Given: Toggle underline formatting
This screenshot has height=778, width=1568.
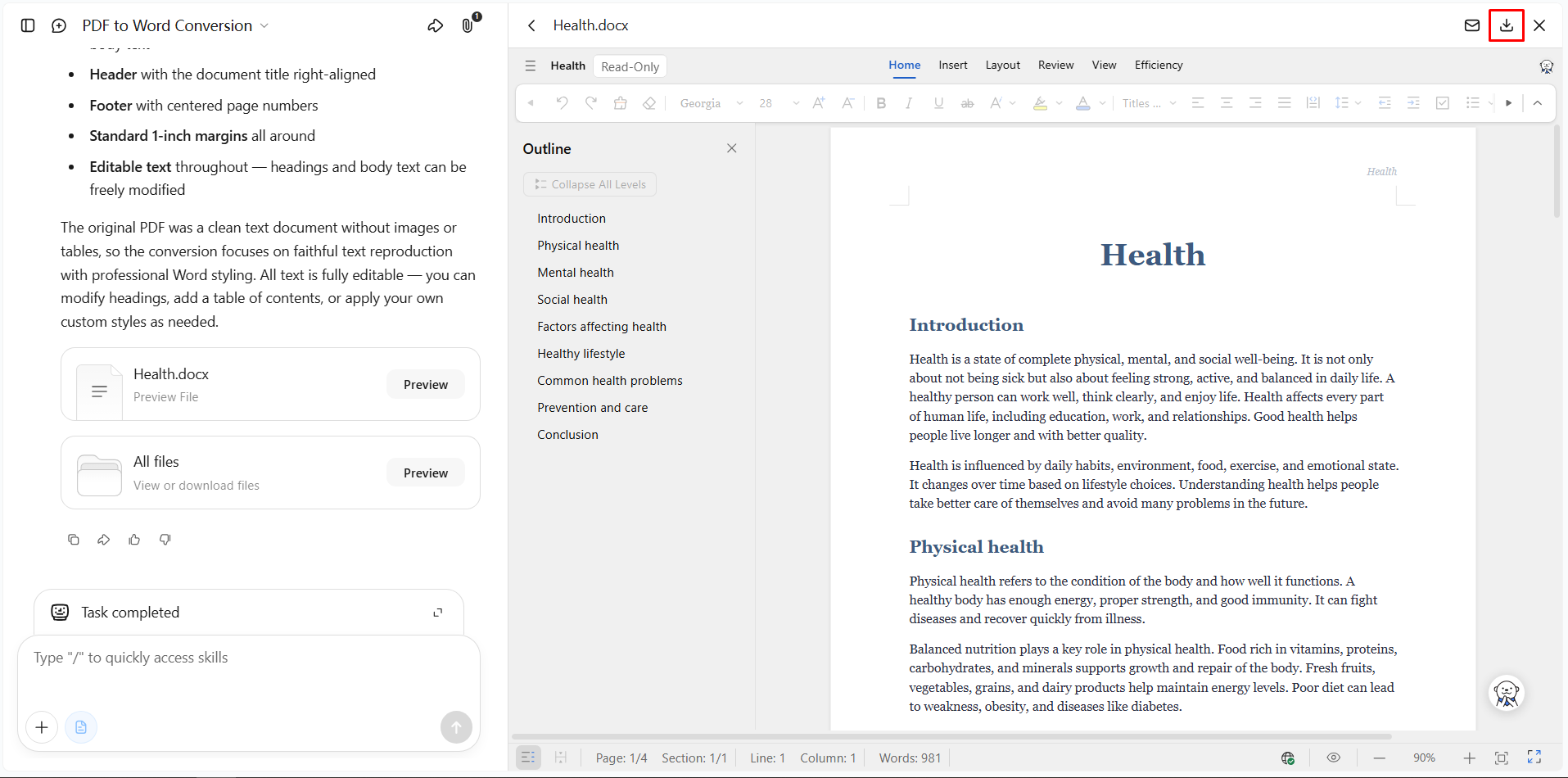Looking at the screenshot, I should (x=938, y=103).
